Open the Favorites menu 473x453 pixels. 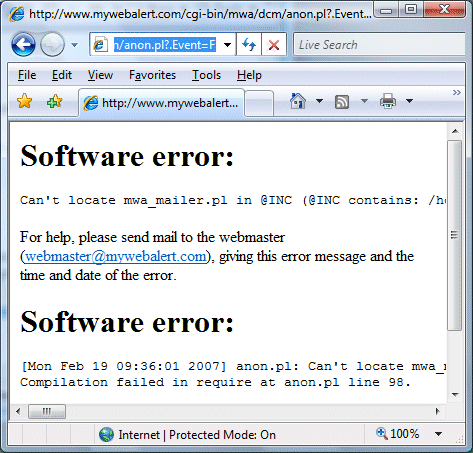tap(152, 75)
